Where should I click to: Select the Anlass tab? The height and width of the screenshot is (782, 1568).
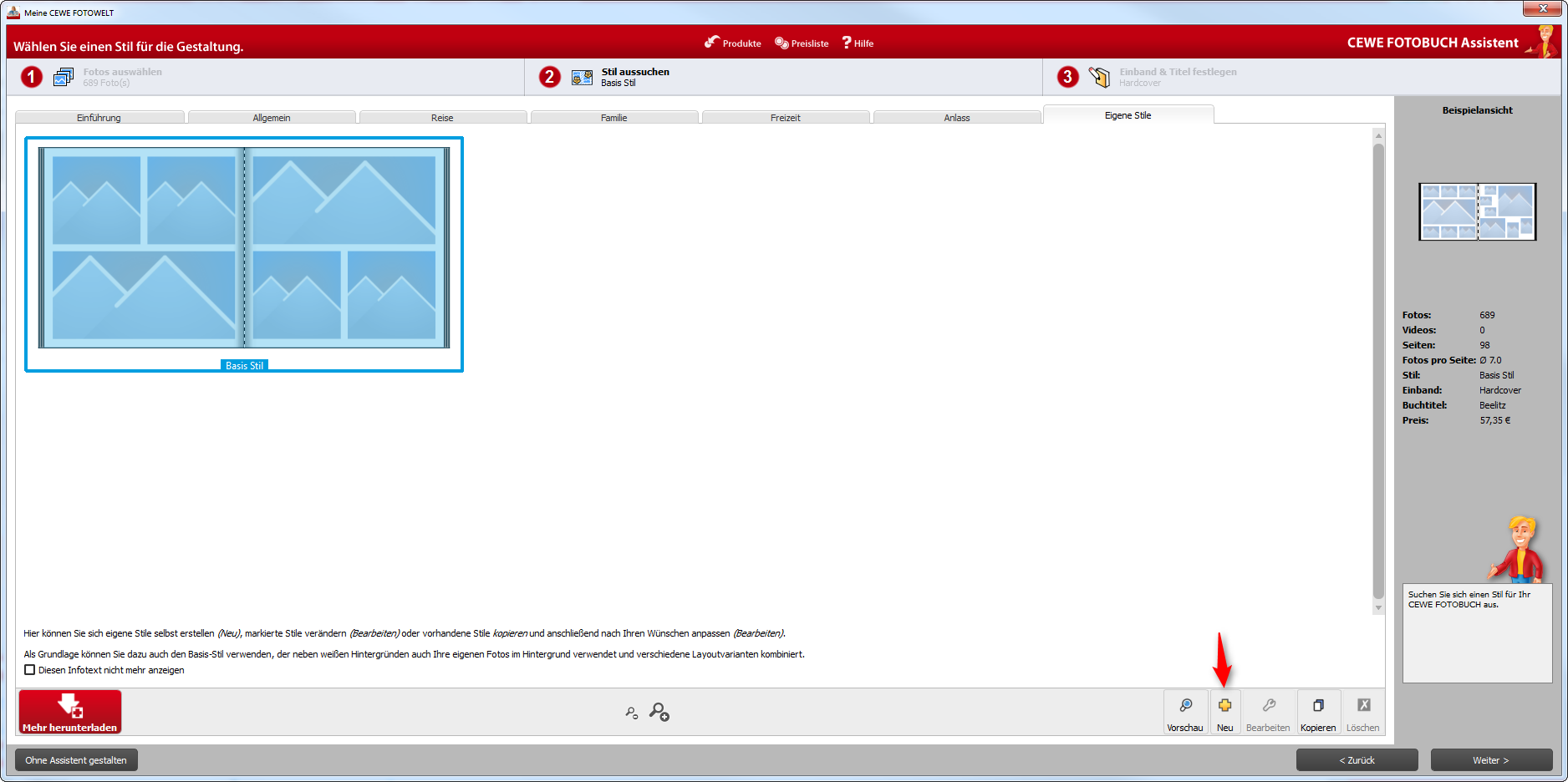tap(957, 118)
